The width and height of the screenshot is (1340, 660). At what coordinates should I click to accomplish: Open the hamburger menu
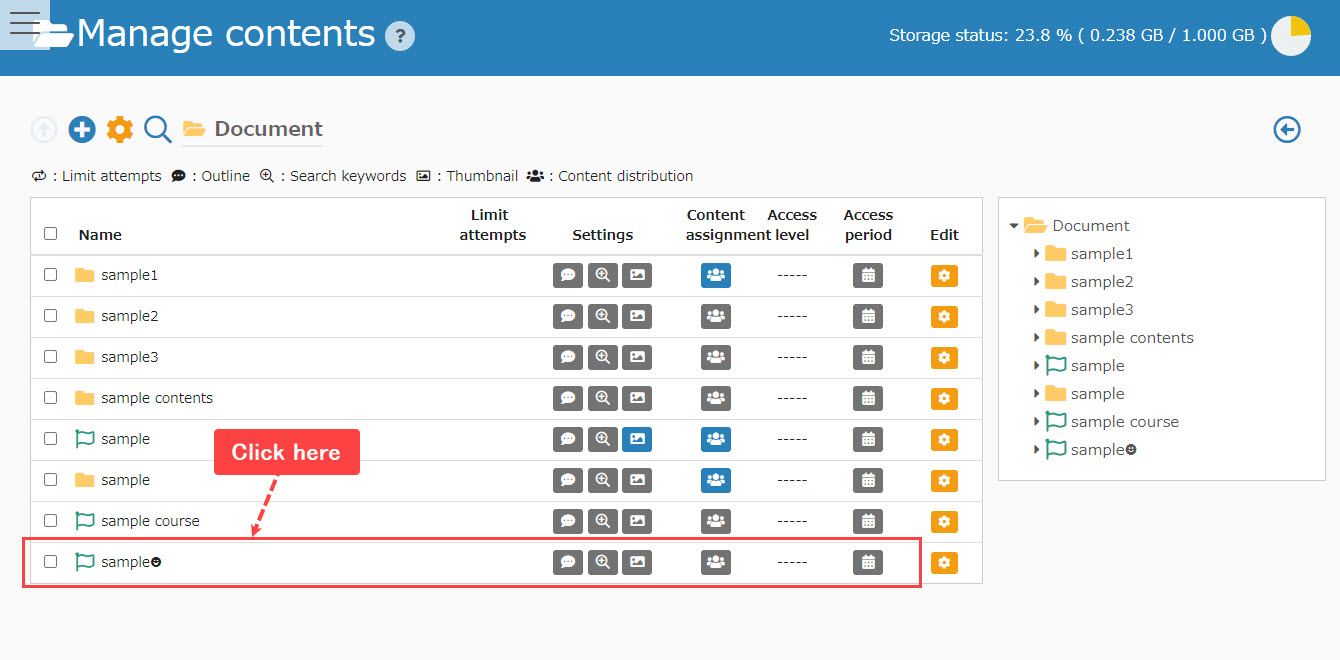(x=24, y=24)
